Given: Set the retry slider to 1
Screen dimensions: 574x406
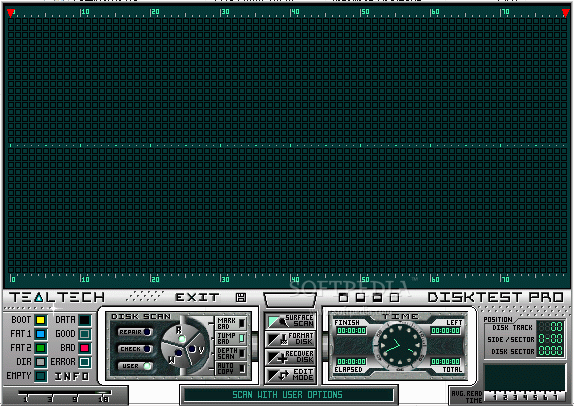Looking at the screenshot, I should (25, 399).
